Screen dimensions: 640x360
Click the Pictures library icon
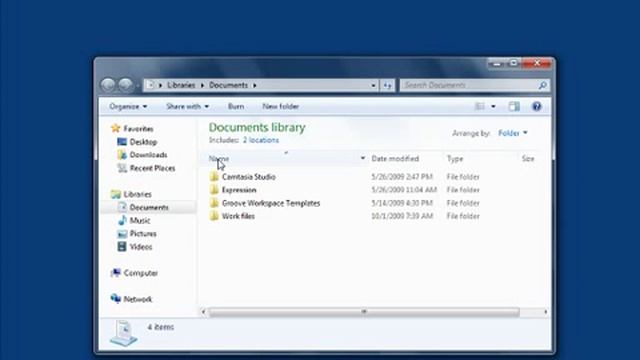(122, 234)
